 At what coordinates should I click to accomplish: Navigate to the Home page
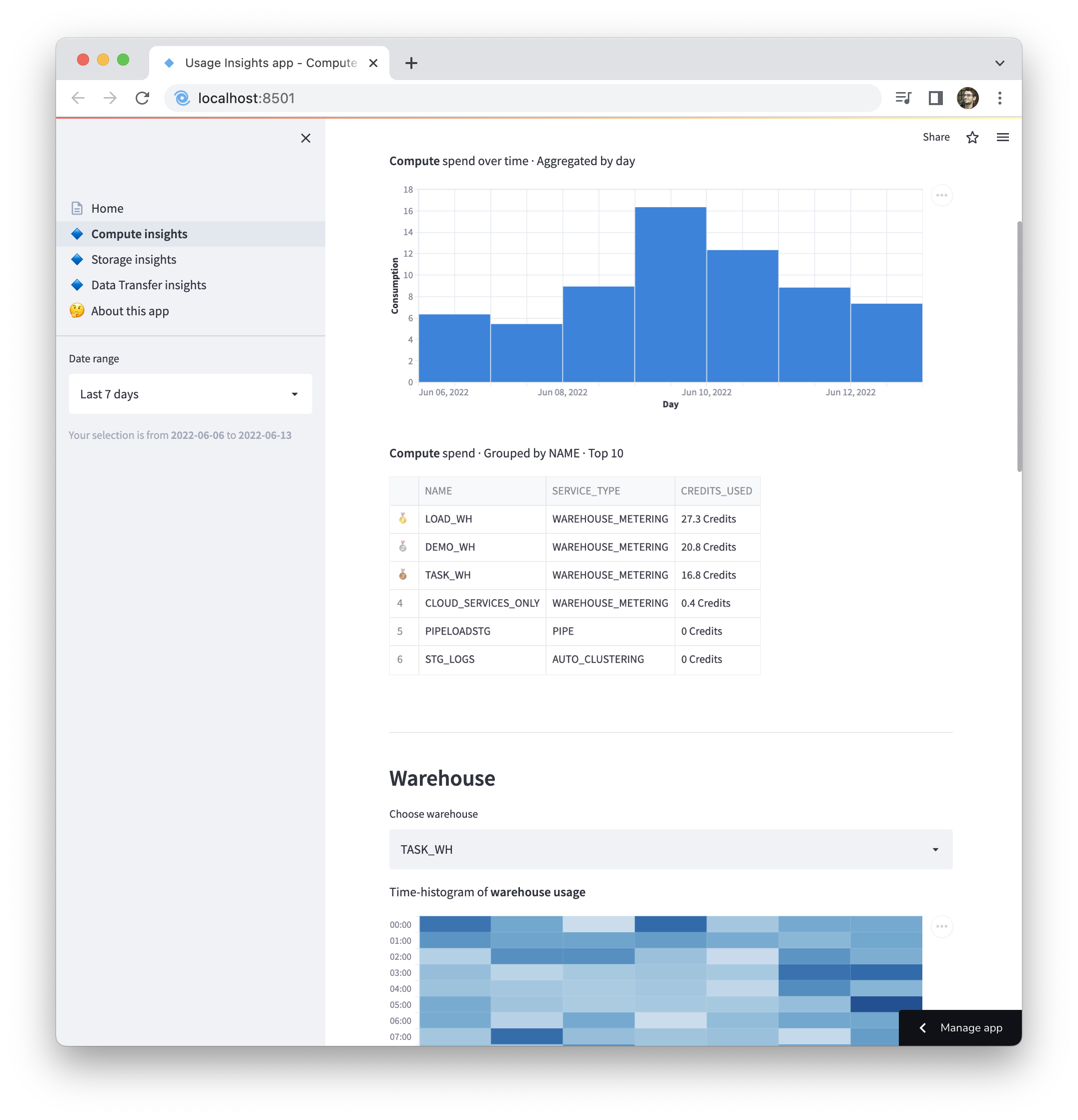107,208
